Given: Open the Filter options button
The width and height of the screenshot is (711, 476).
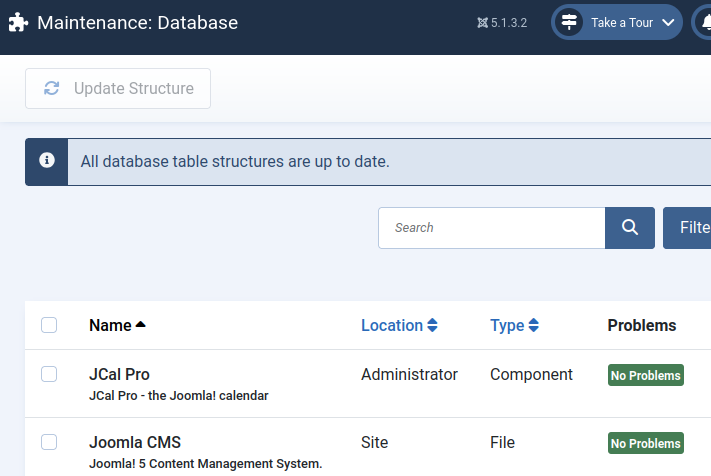Looking at the screenshot, I should click(687, 228).
